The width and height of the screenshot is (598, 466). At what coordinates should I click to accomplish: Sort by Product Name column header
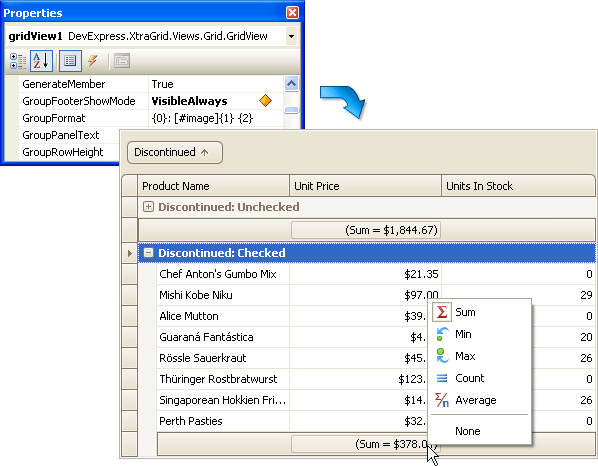[x=214, y=186]
